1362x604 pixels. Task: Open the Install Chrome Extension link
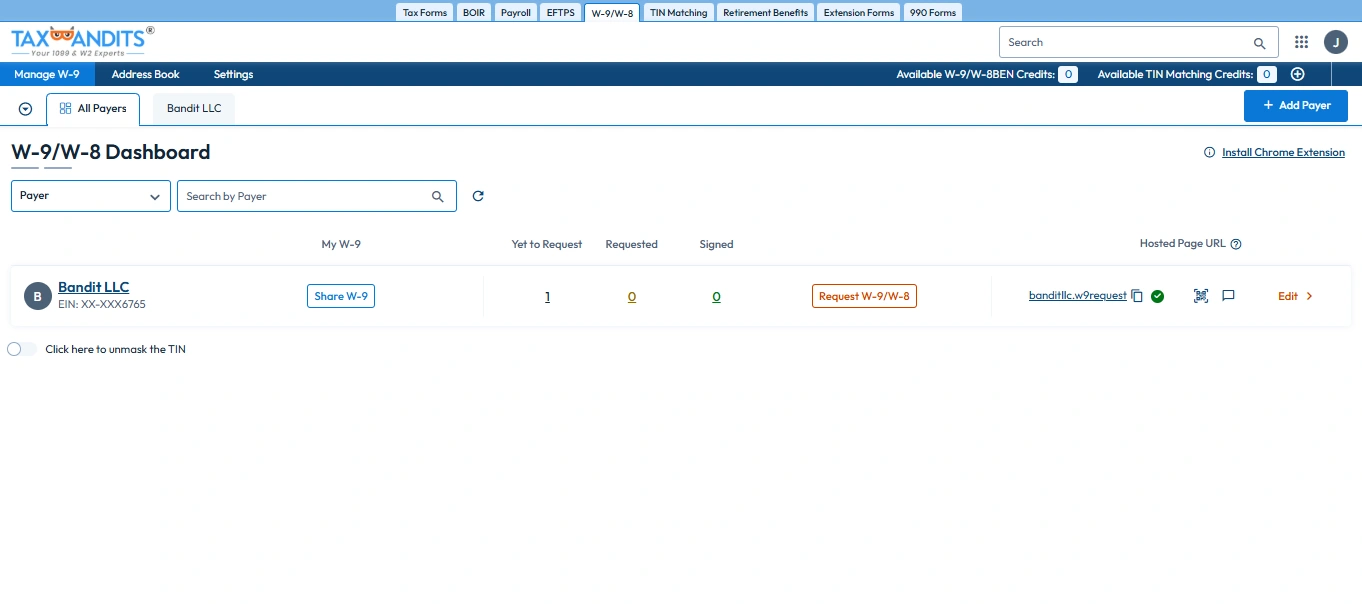1282,153
